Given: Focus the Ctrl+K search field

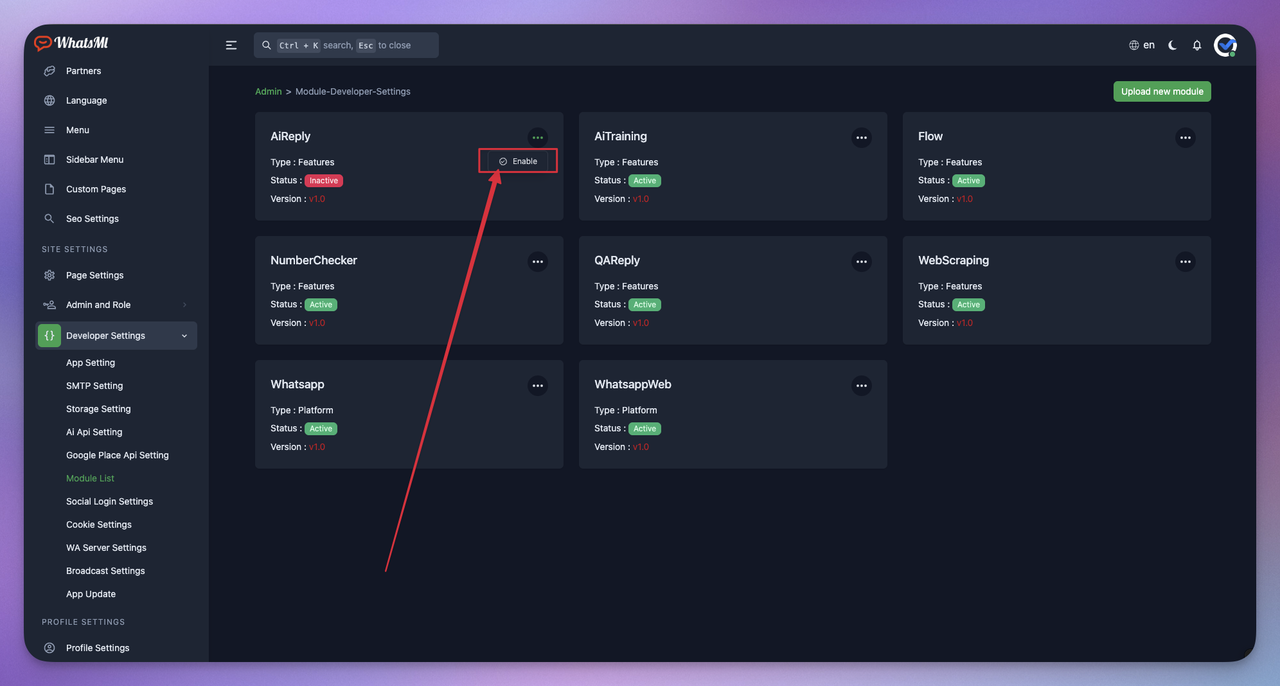Looking at the screenshot, I should pos(346,45).
